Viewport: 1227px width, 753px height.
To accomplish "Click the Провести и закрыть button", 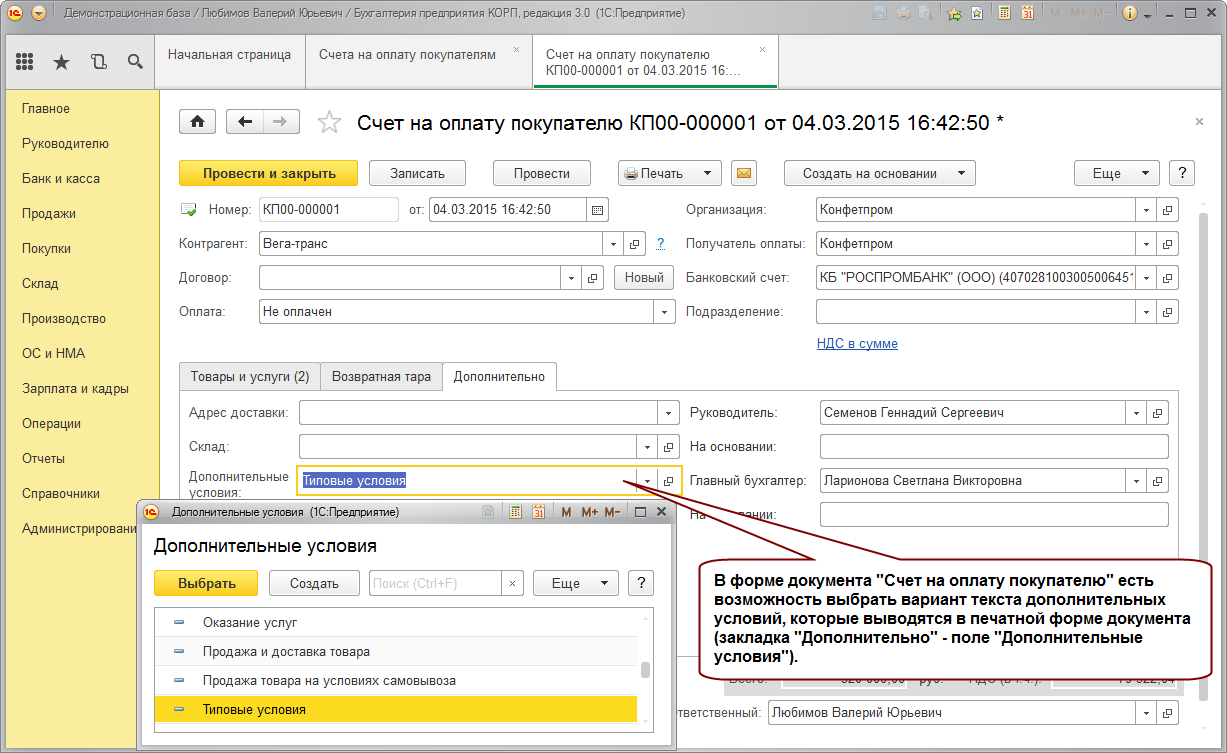I will pos(269,173).
